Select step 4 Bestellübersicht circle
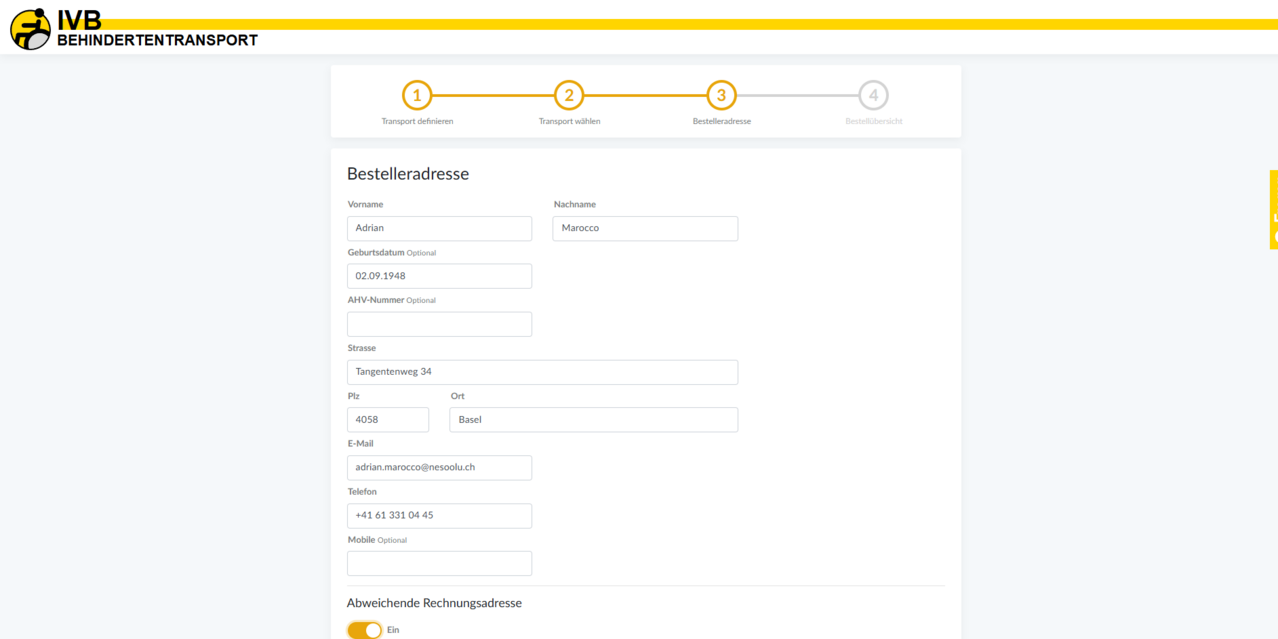 coord(873,95)
